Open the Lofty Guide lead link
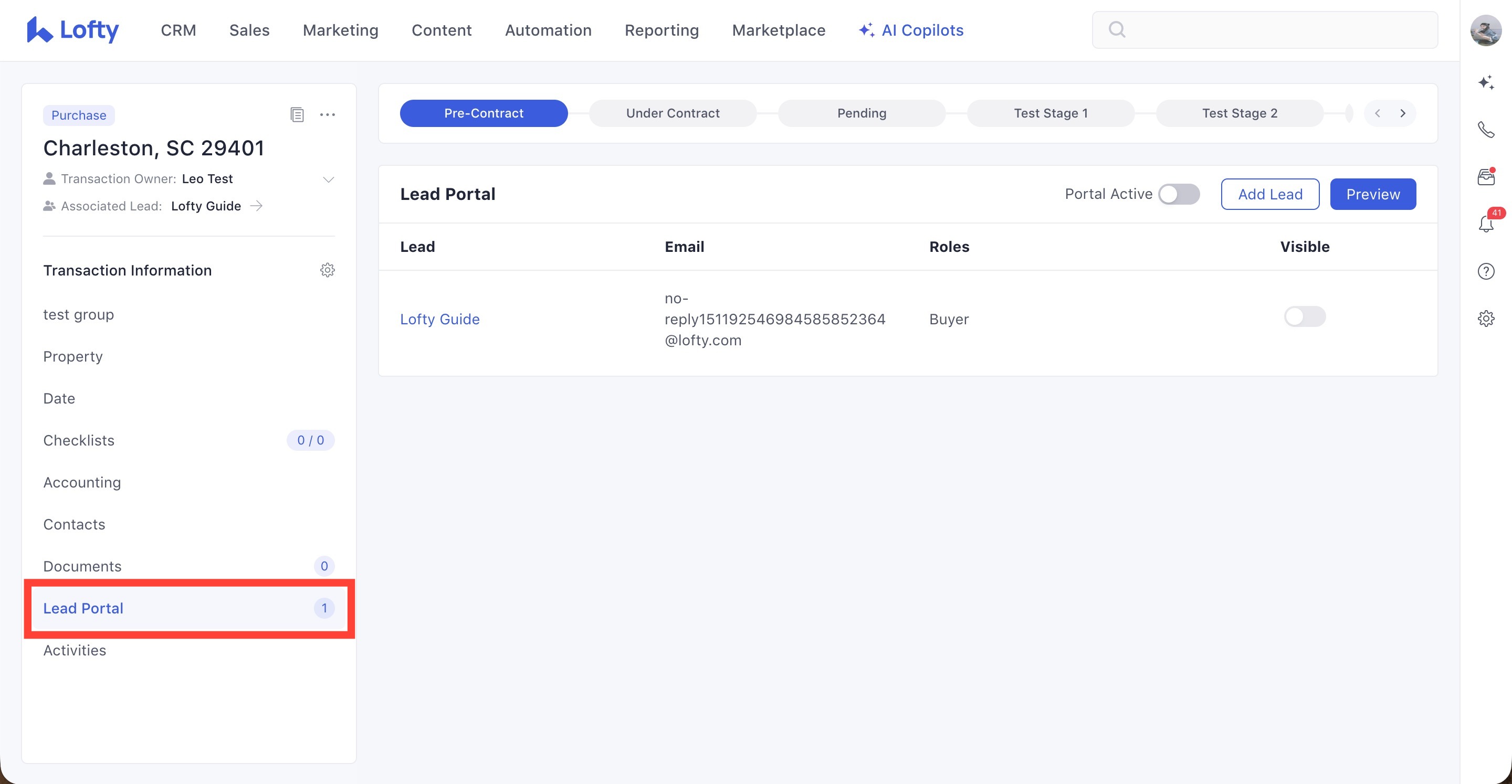This screenshot has height=784, width=1512. [x=439, y=319]
